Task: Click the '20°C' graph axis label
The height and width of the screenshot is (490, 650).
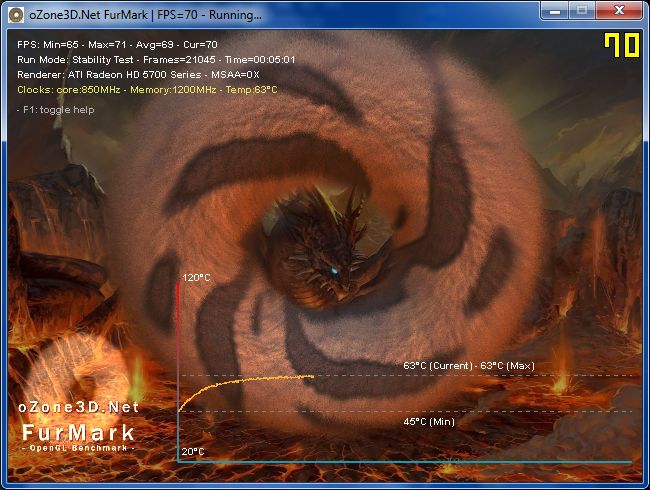Action: [193, 451]
